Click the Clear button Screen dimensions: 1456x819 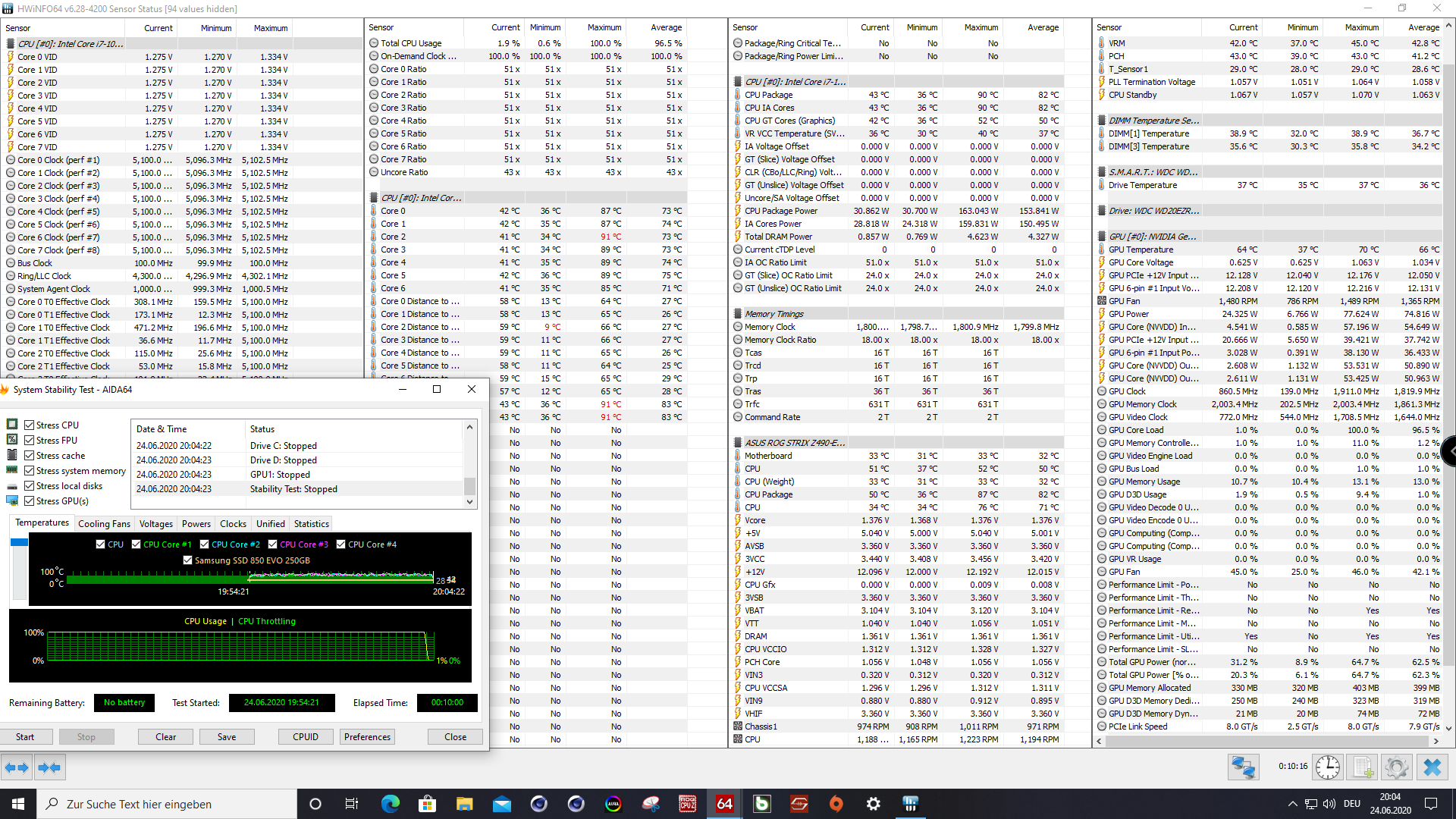(165, 737)
